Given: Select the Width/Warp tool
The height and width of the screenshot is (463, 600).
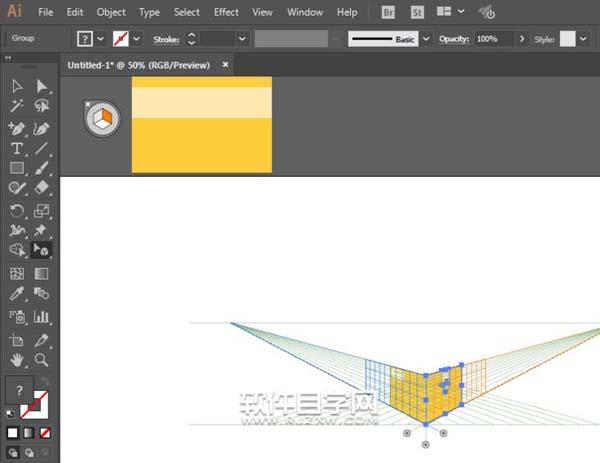Looking at the screenshot, I should pyautogui.click(x=17, y=230).
